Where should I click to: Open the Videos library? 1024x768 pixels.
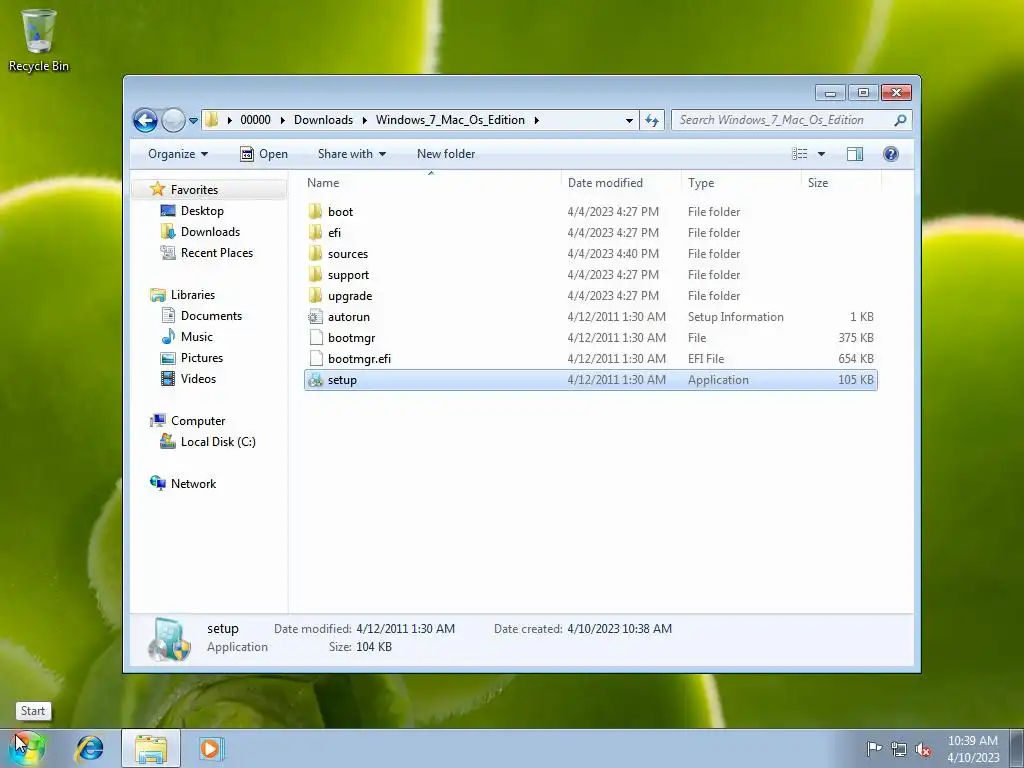(x=198, y=379)
